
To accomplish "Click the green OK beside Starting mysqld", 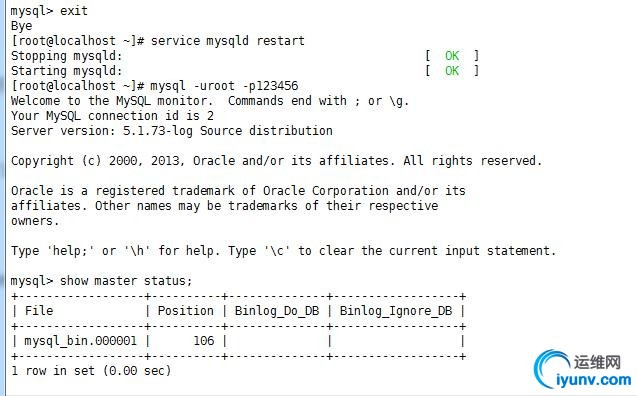I will [x=452, y=71].
